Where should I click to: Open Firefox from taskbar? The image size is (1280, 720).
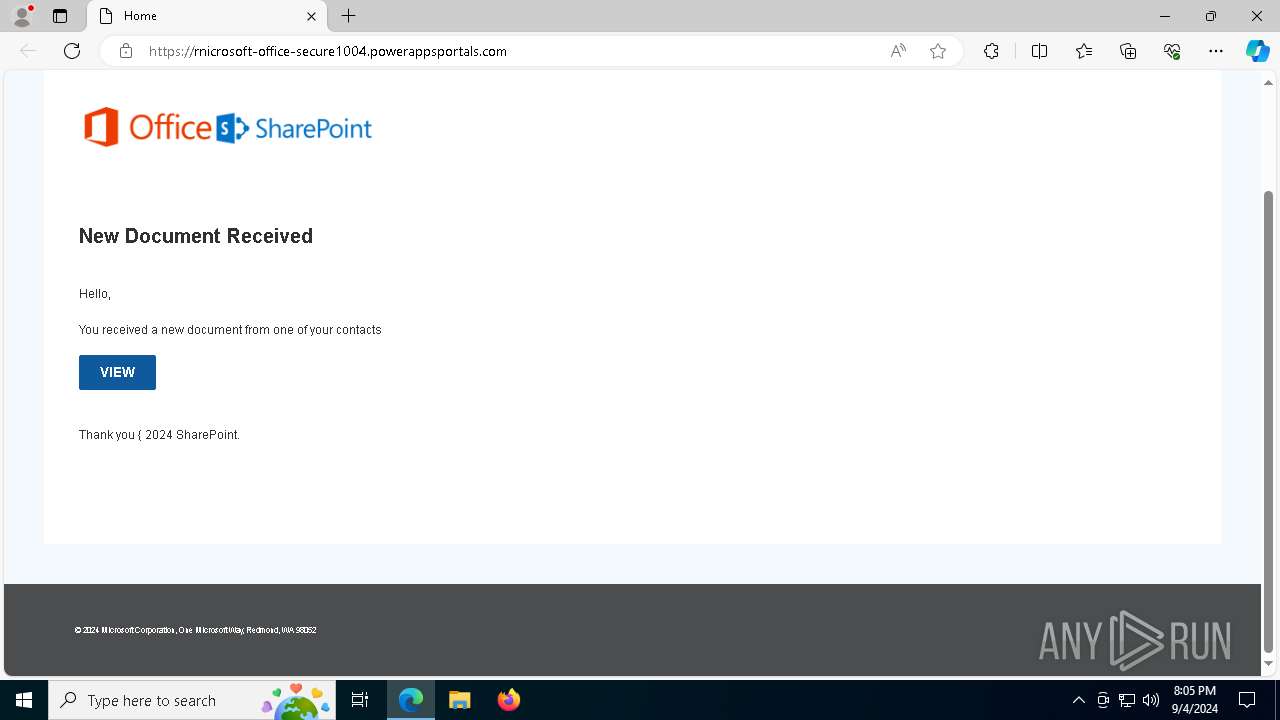click(508, 700)
